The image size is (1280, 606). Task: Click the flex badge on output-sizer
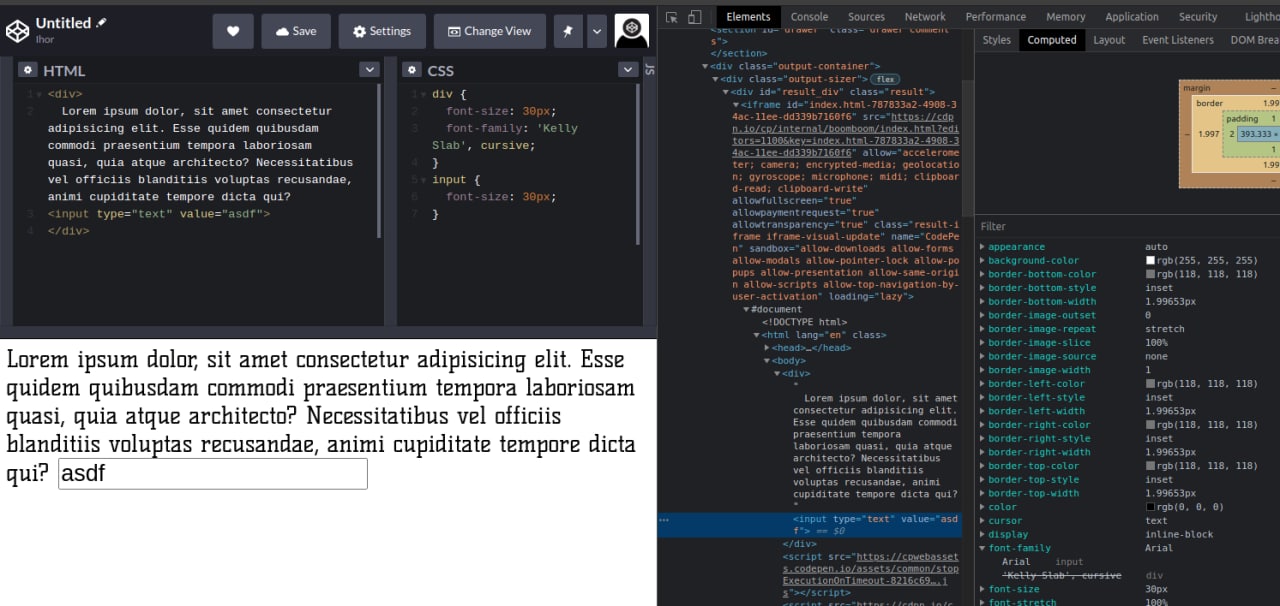pyautogui.click(x=885, y=79)
